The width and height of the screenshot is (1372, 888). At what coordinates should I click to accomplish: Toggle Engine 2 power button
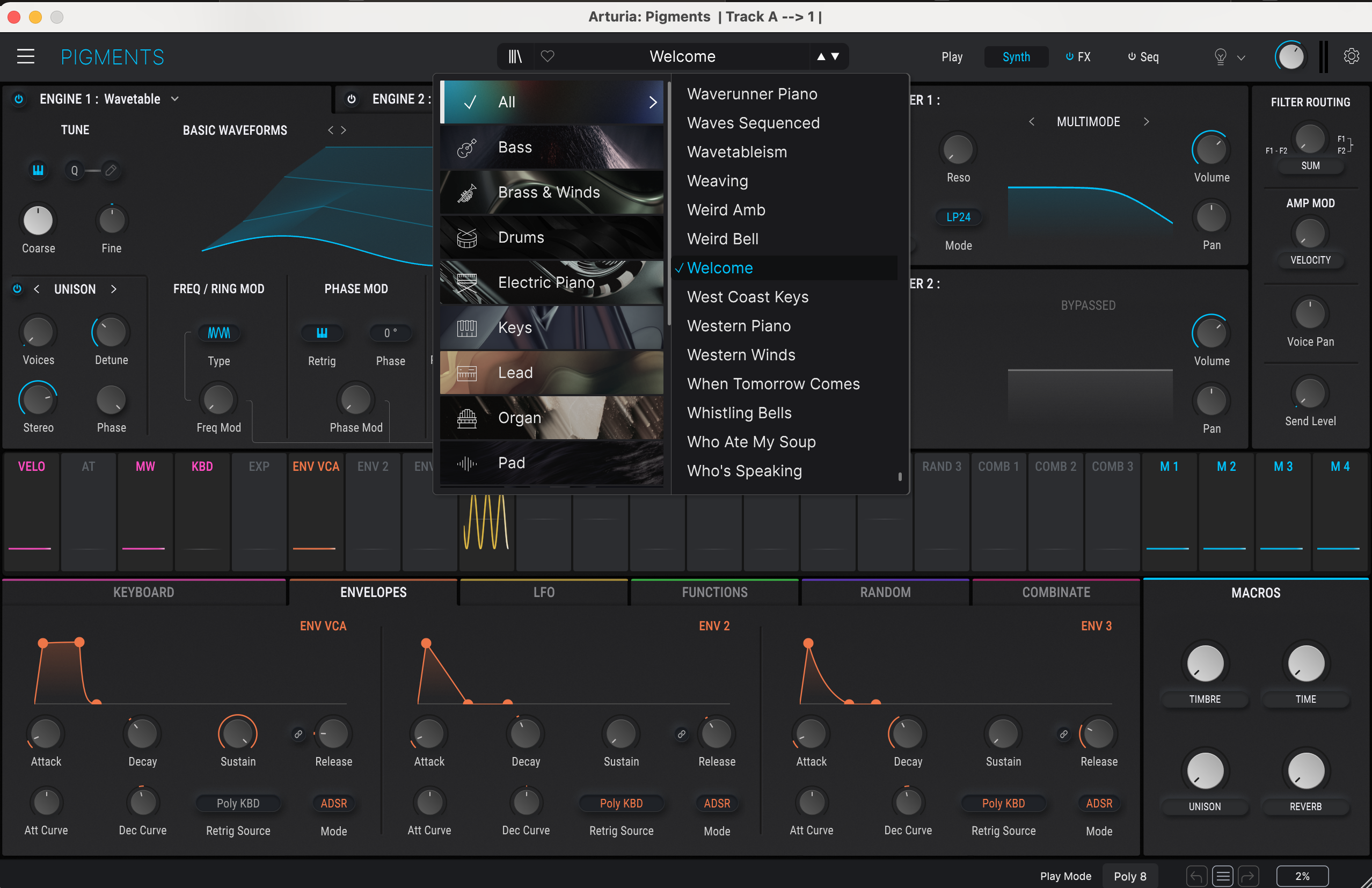click(x=351, y=99)
